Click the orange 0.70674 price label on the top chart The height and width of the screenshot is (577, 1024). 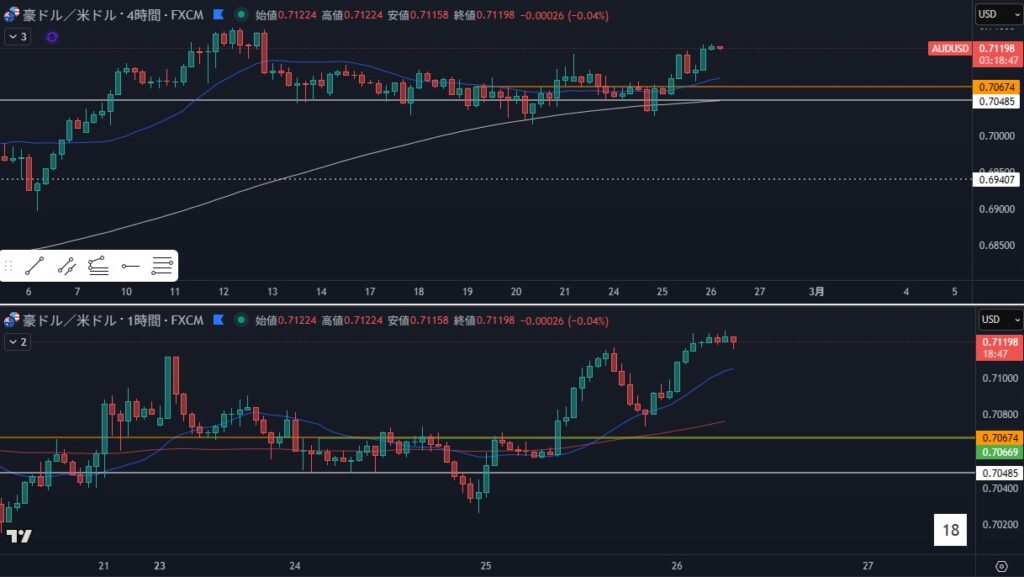point(999,87)
